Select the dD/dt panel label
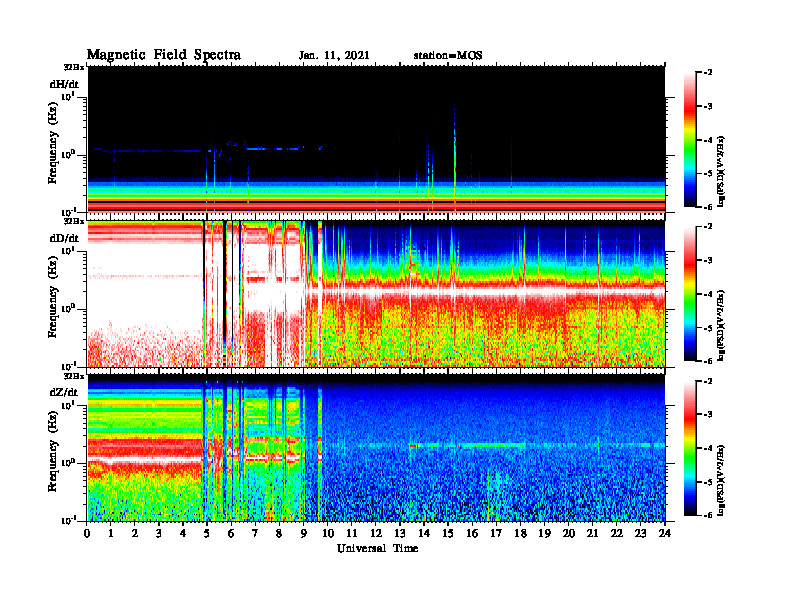 pos(64,238)
